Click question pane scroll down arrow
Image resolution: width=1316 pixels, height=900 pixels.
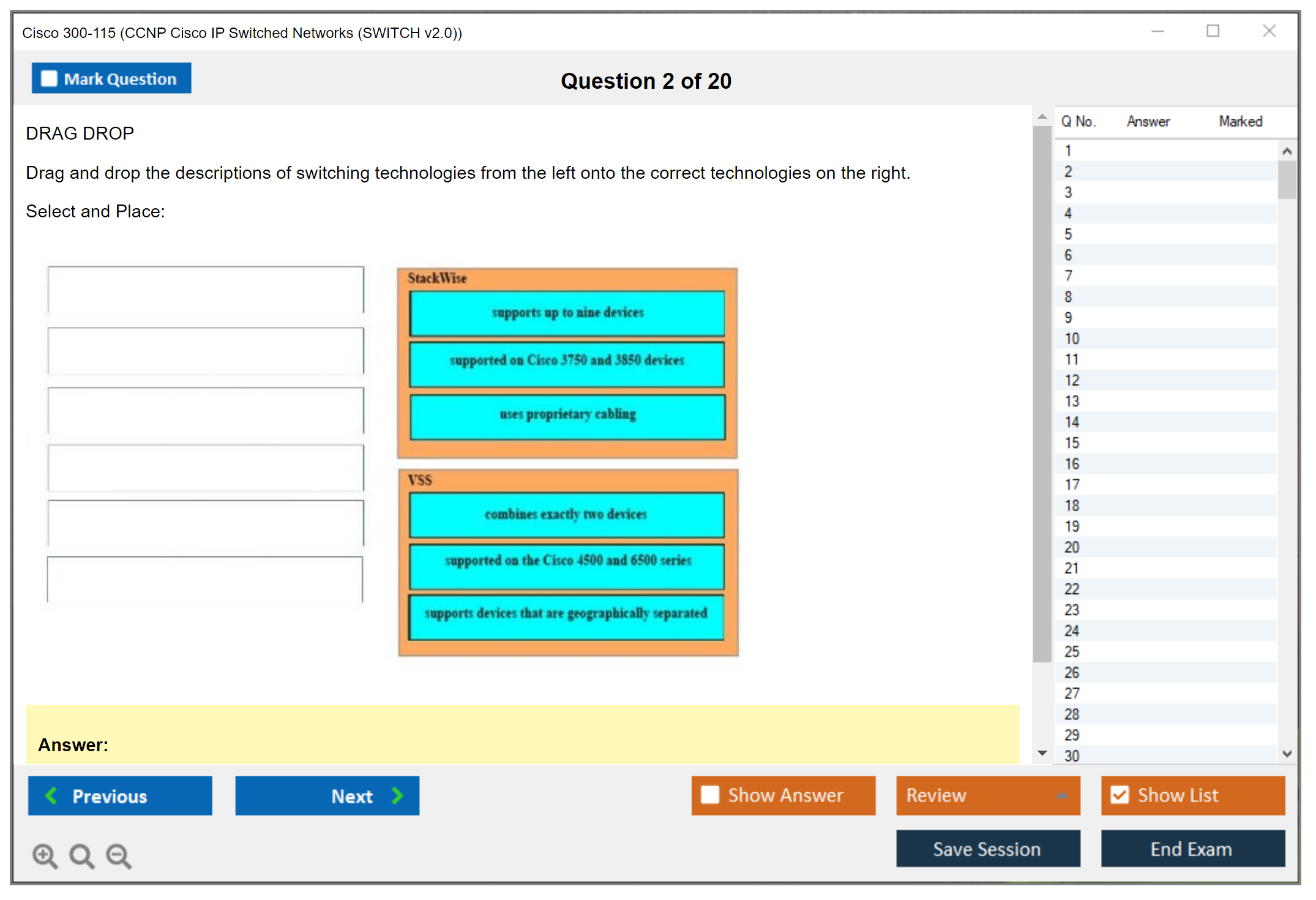click(1042, 753)
